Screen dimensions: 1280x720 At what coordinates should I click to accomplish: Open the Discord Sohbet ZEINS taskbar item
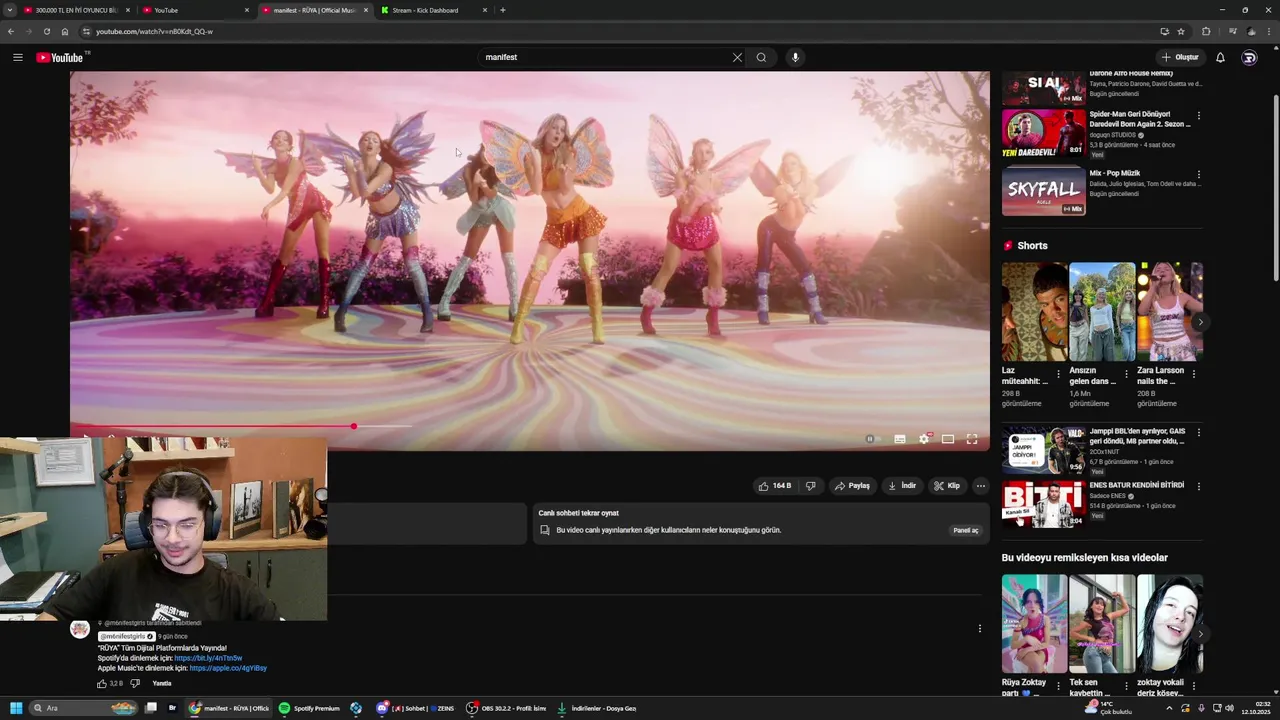click(x=416, y=708)
